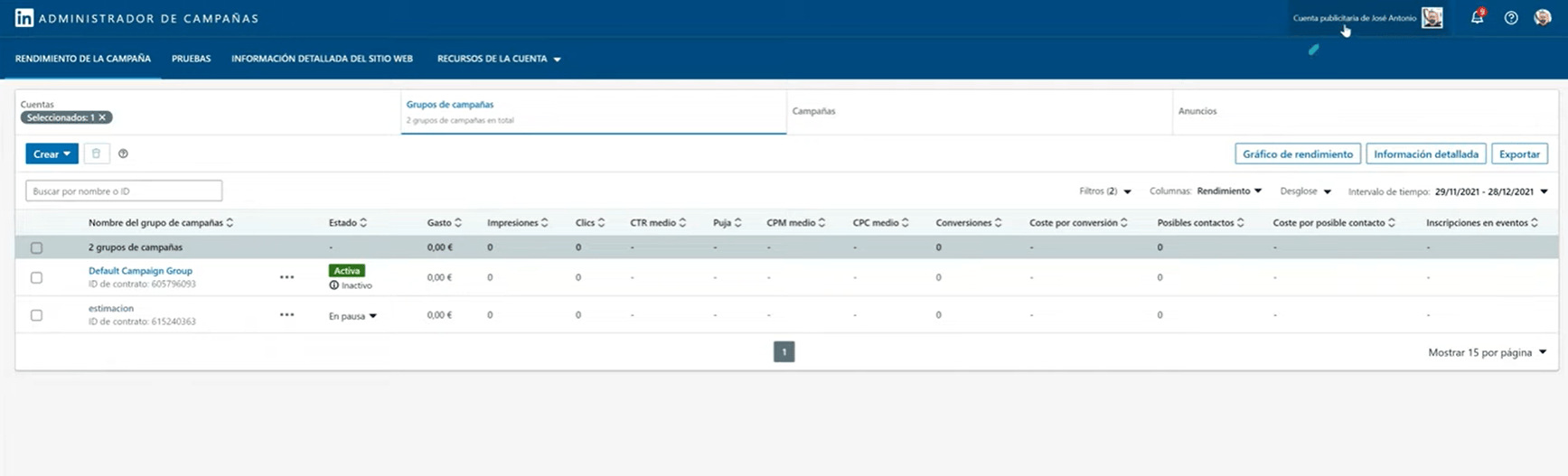Open the Desglose dropdown
The width and height of the screenshot is (1568, 476).
click(x=1305, y=191)
